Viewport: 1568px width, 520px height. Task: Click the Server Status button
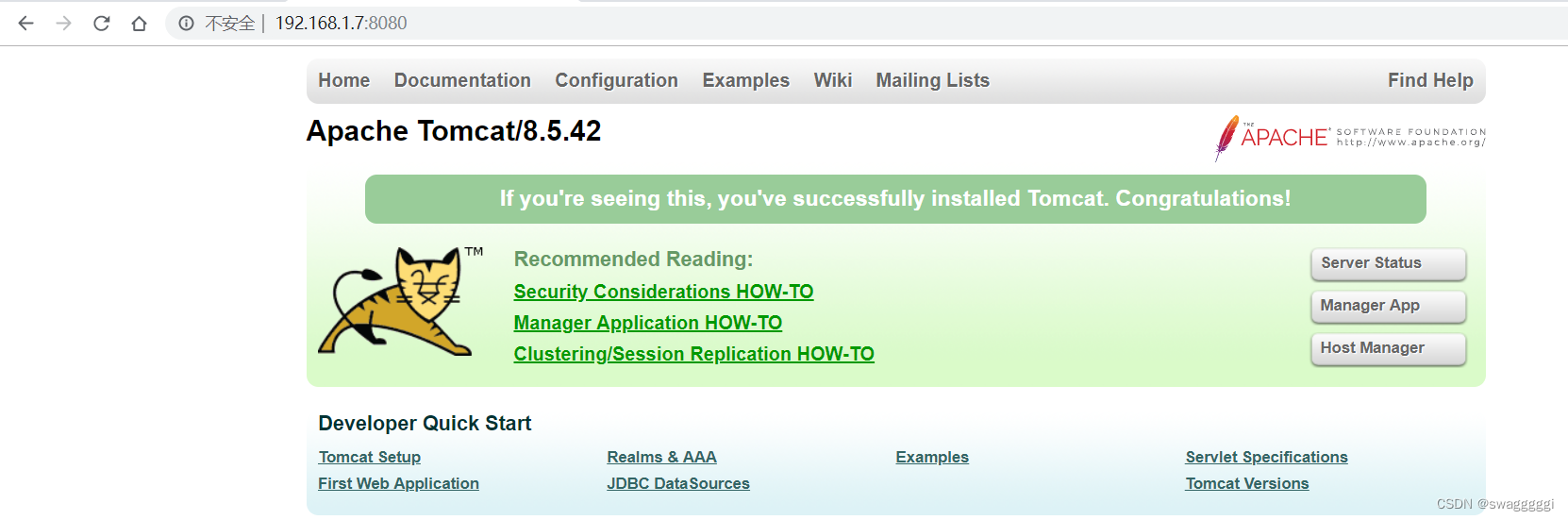click(1388, 263)
